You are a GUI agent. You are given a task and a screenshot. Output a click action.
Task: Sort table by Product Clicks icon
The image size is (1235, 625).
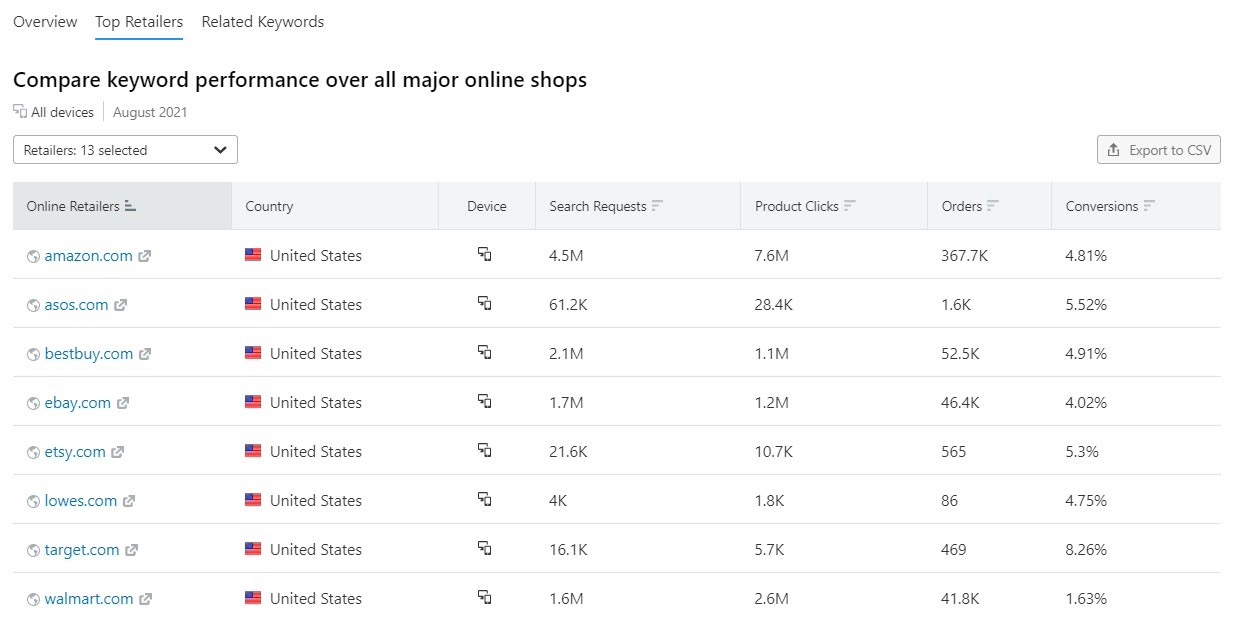point(849,206)
